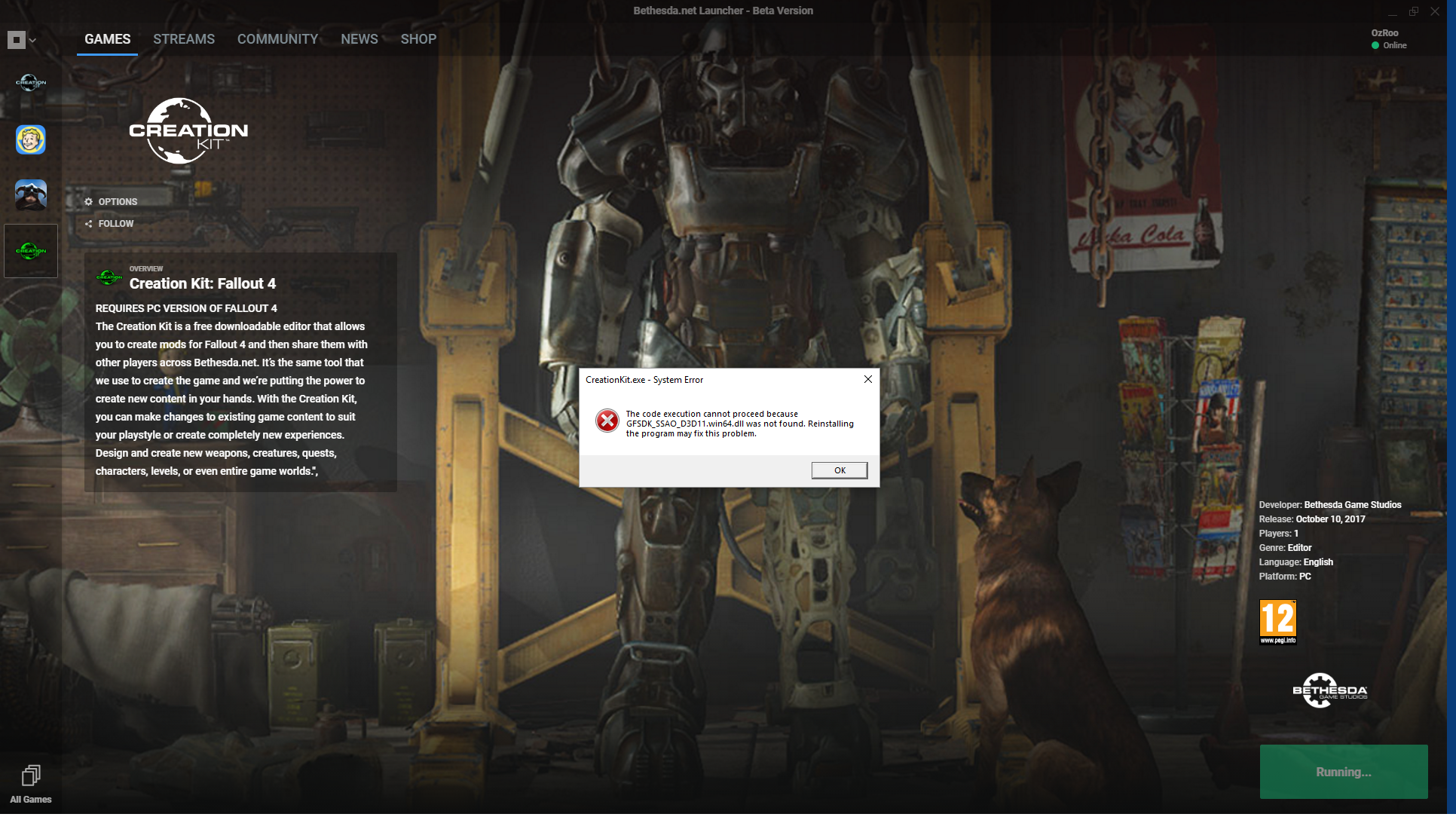Select the top Creation Kit sidebar icon
This screenshot has height=820, width=1456.
click(31, 82)
